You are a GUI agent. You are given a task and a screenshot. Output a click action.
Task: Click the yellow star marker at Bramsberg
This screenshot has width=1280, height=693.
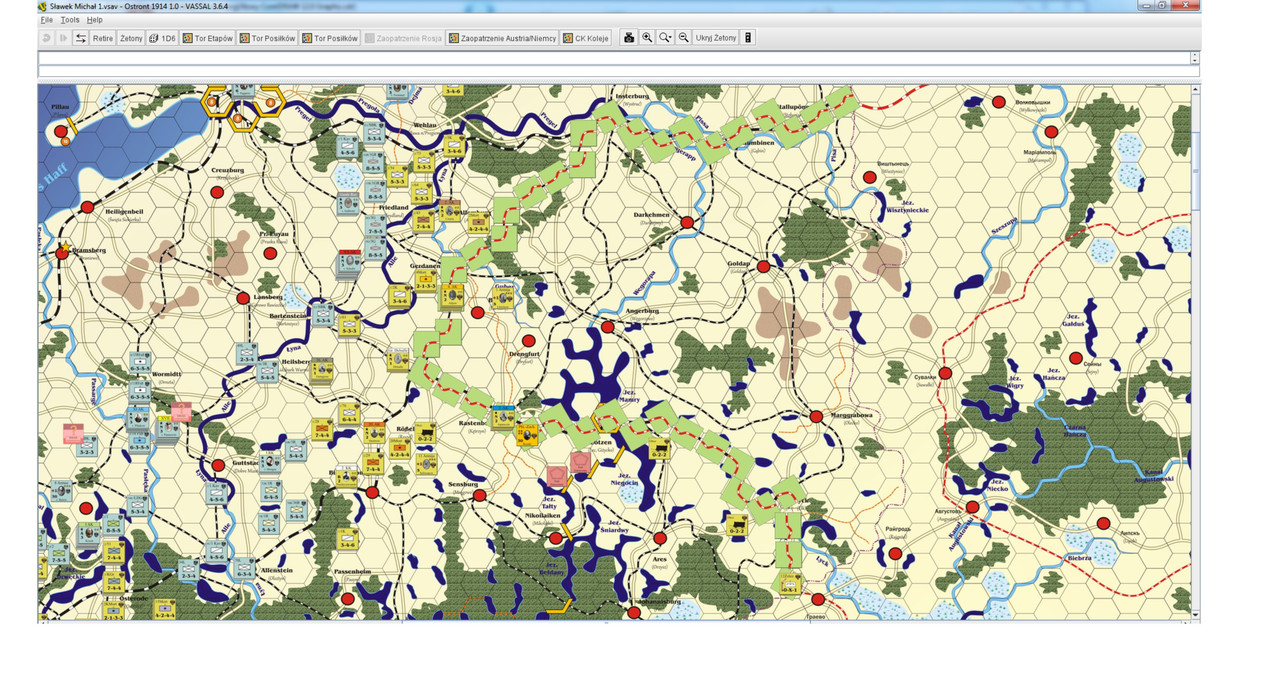65,247
